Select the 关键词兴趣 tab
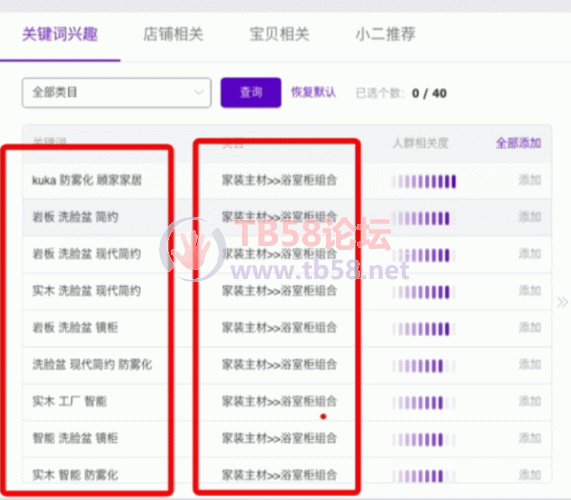 [x=60, y=35]
